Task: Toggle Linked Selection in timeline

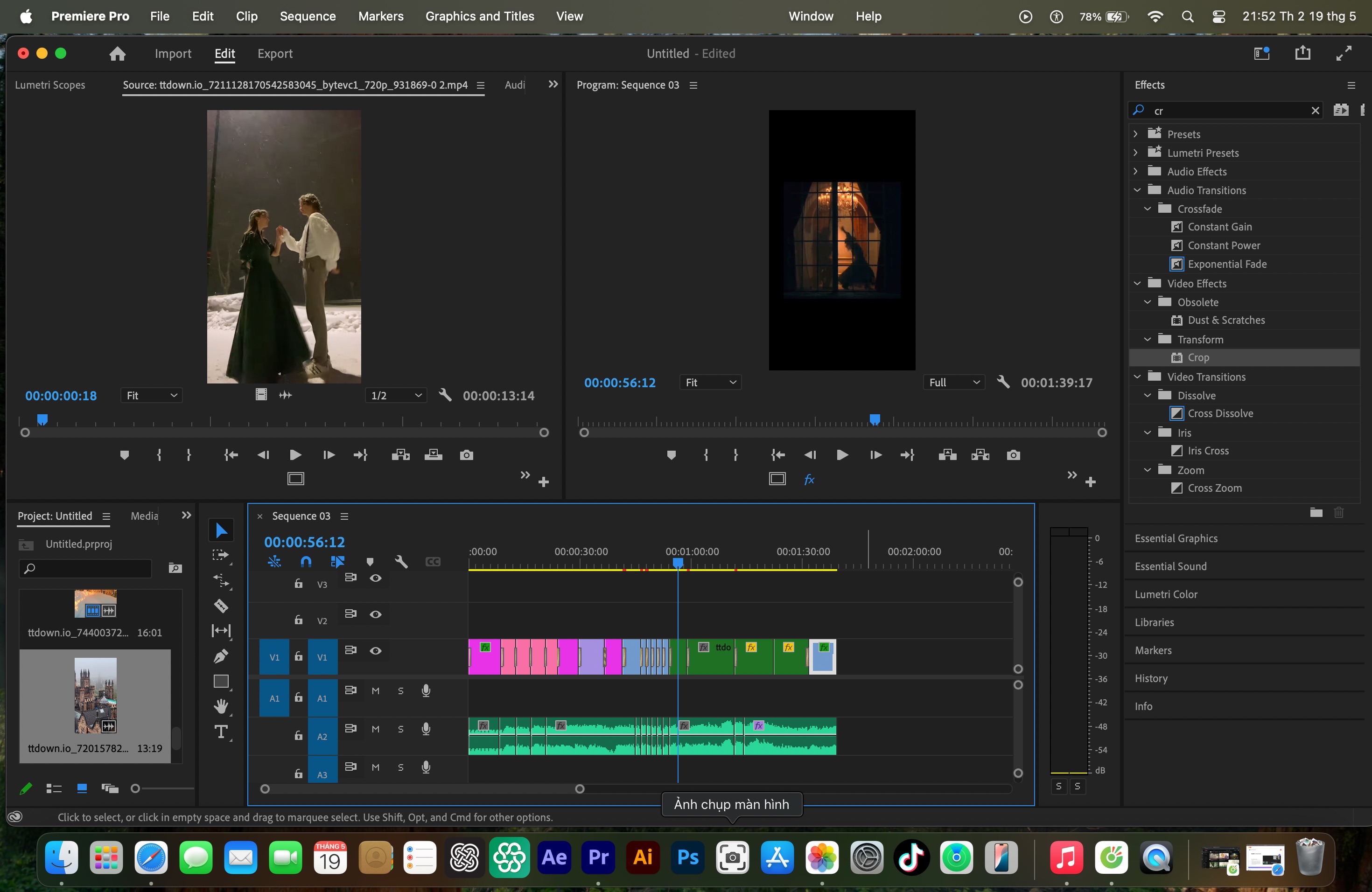Action: coord(338,561)
